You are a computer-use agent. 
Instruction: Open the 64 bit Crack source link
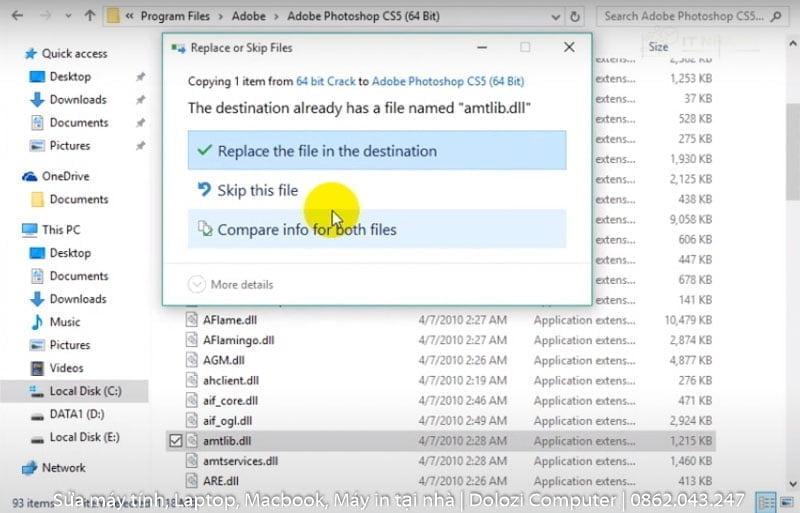[x=327, y=81]
